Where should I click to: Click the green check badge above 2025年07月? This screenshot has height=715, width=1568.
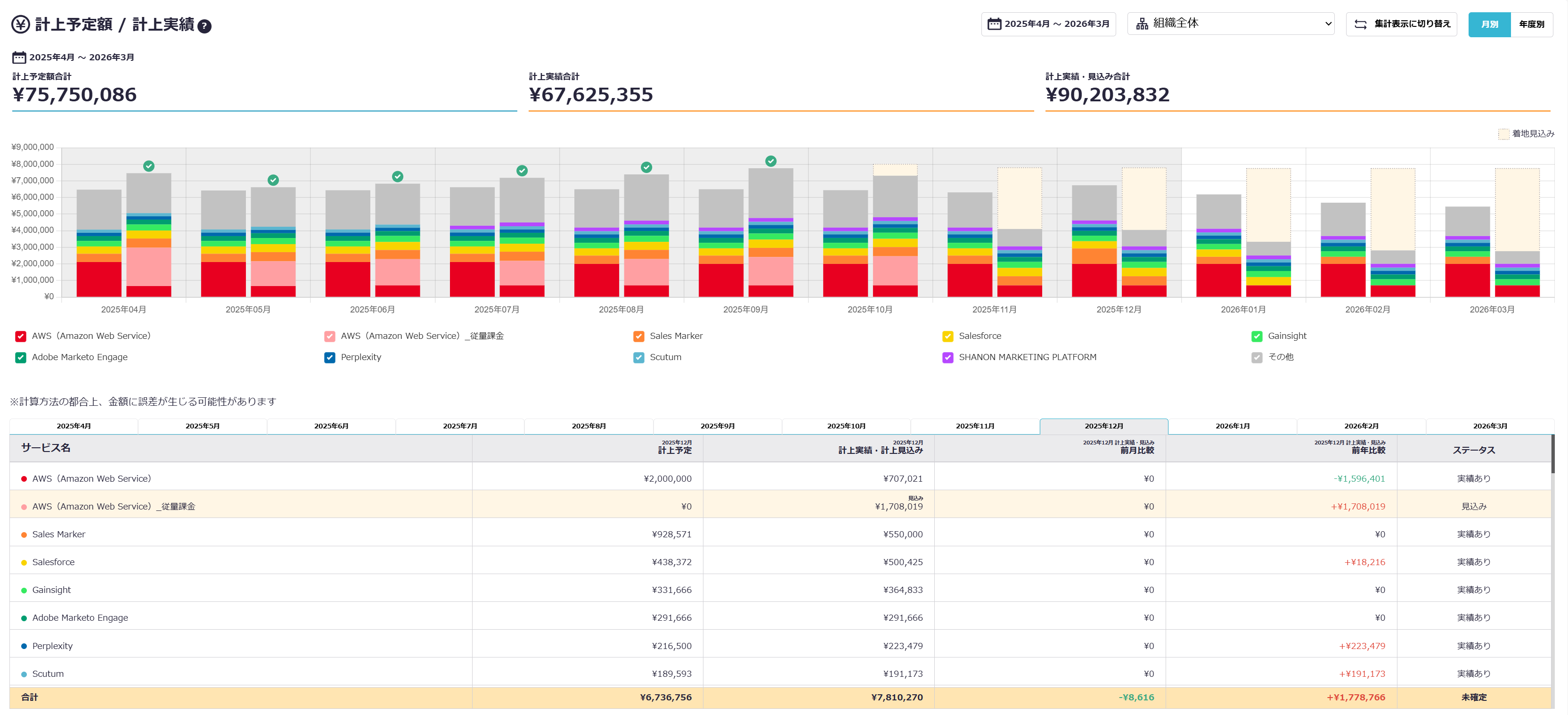(522, 171)
